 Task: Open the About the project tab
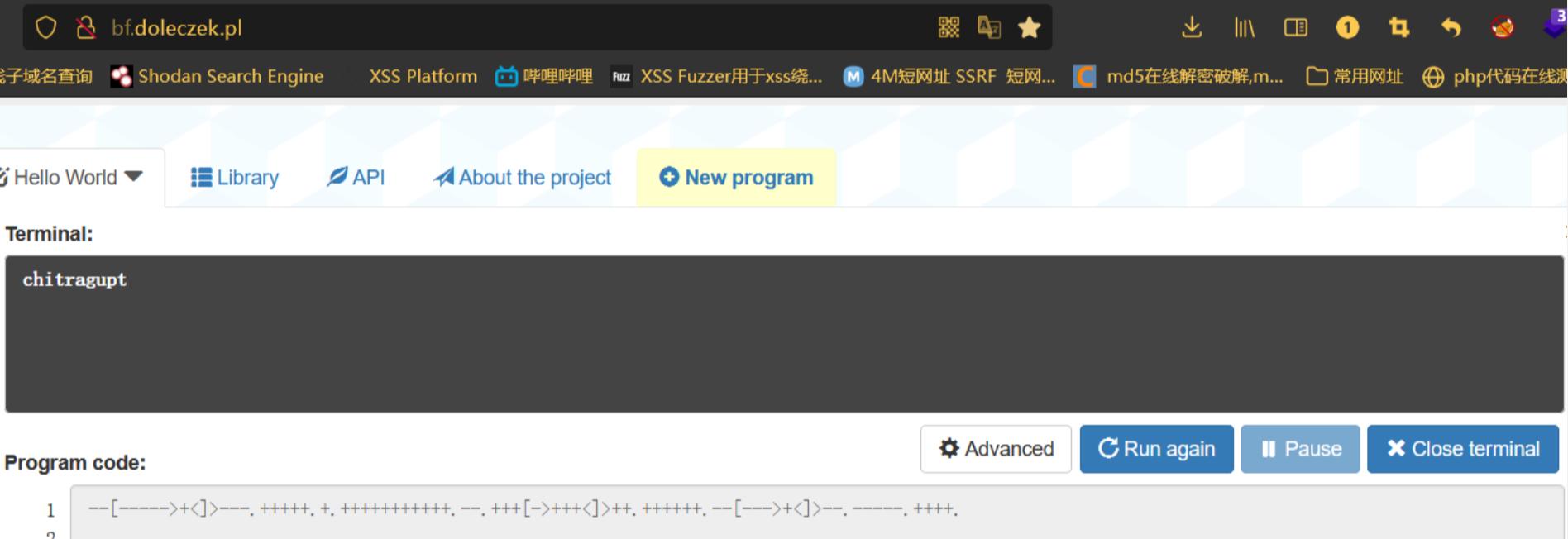[523, 178]
